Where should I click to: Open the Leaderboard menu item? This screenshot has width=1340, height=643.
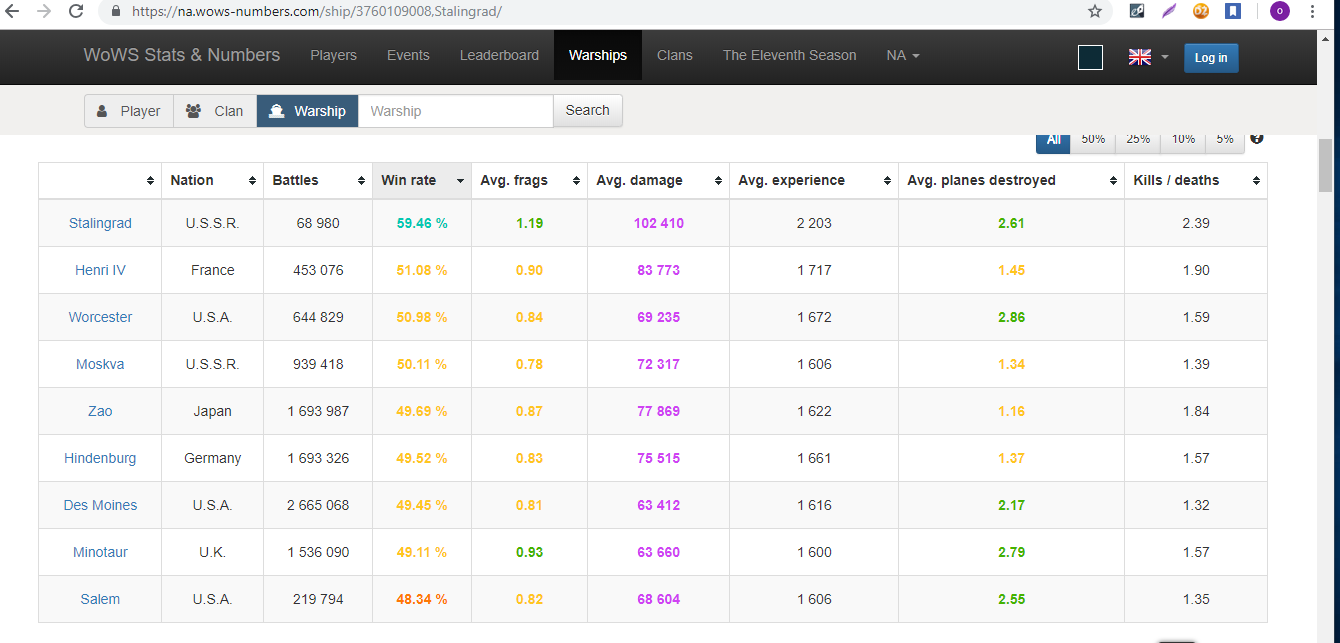click(x=499, y=55)
